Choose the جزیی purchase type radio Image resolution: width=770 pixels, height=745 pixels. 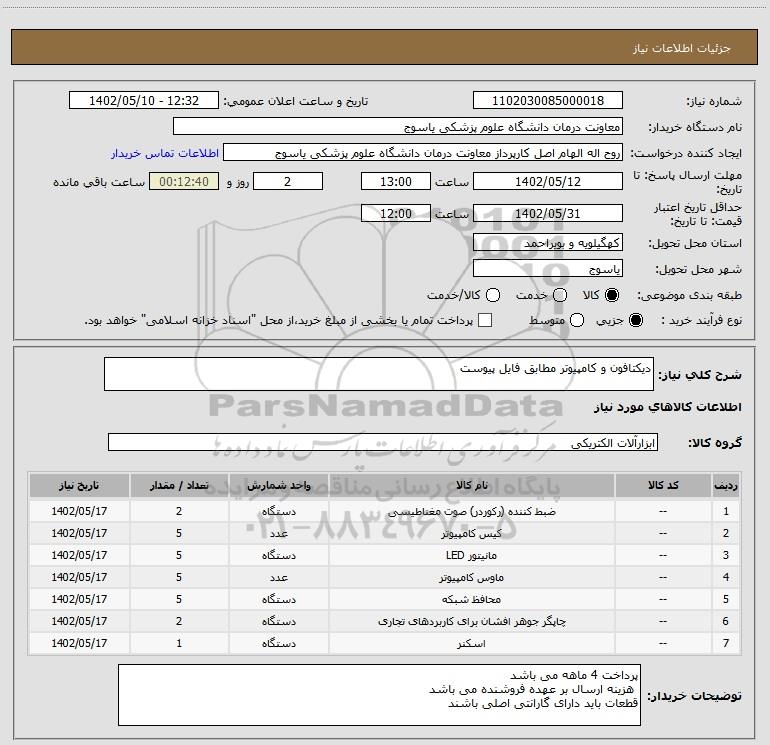[635, 320]
